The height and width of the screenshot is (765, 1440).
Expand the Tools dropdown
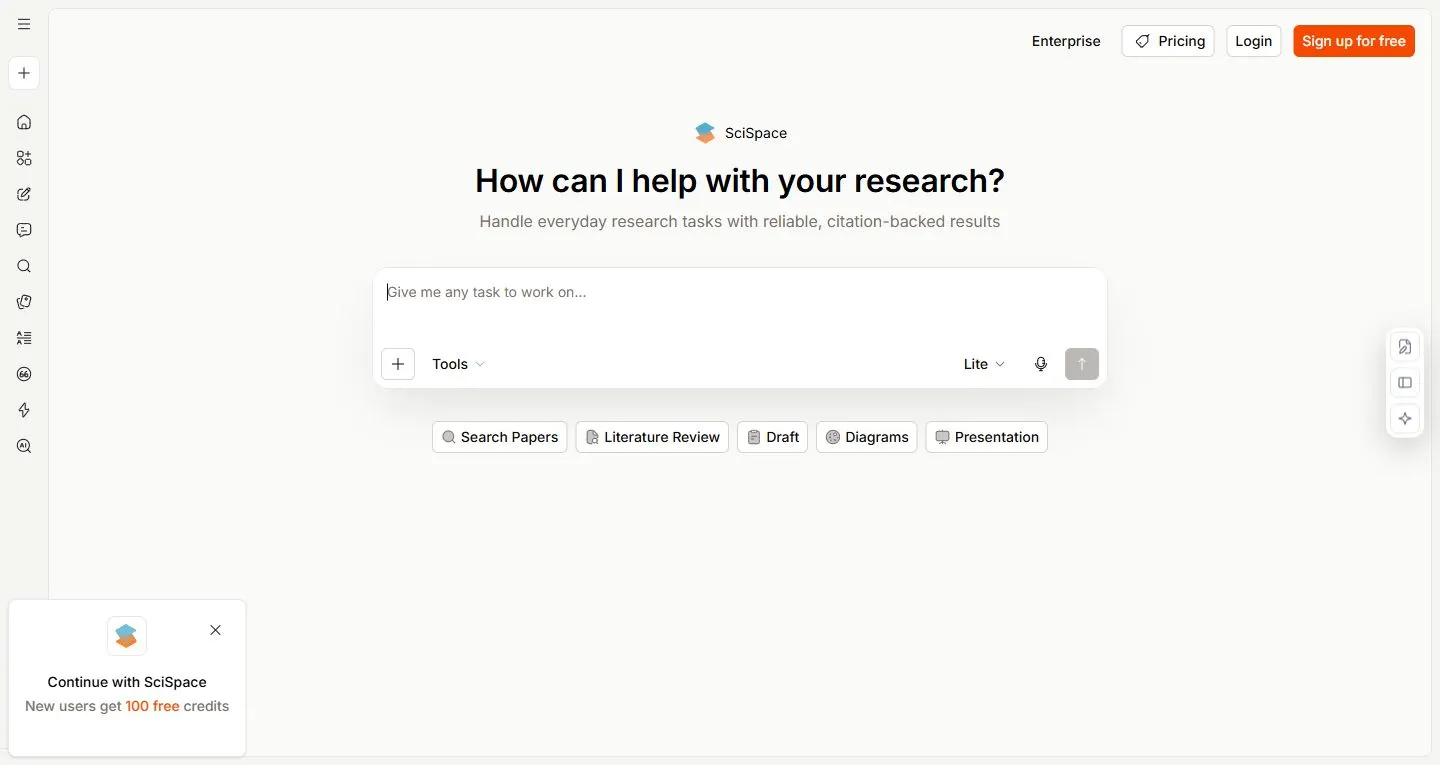(458, 364)
